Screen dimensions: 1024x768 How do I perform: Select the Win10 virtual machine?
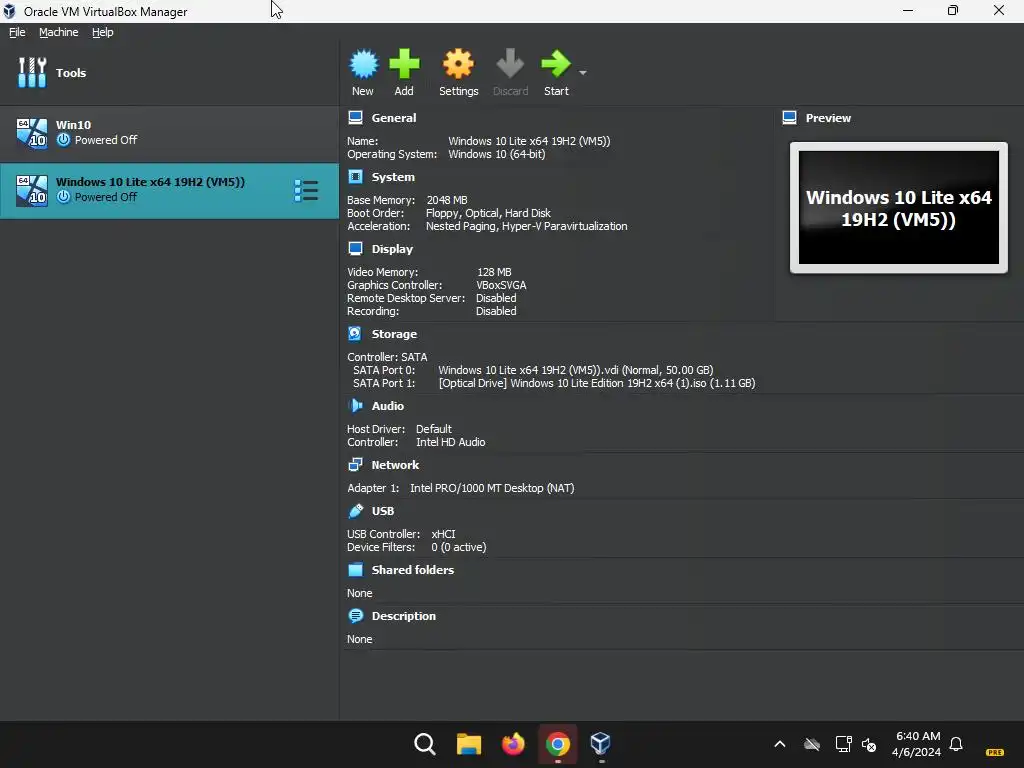pyautogui.click(x=169, y=133)
